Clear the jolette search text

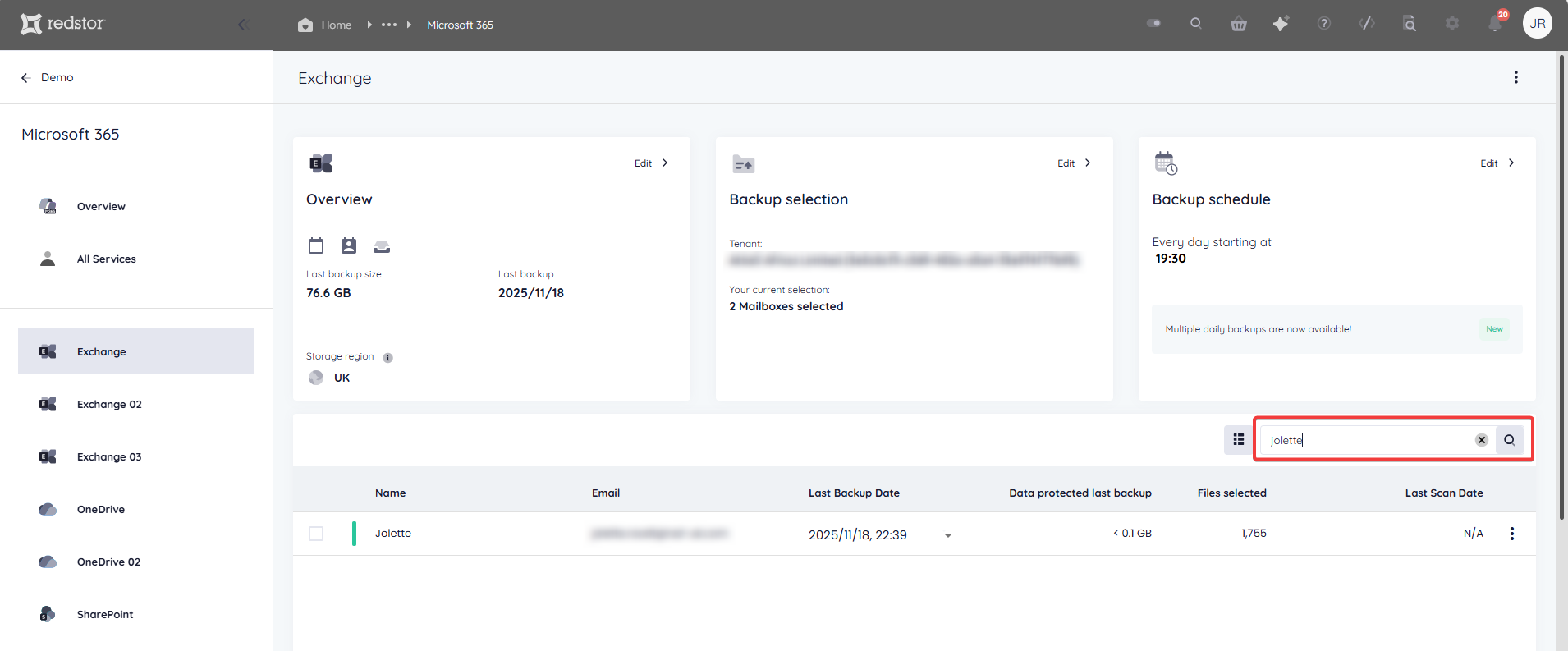point(1482,440)
